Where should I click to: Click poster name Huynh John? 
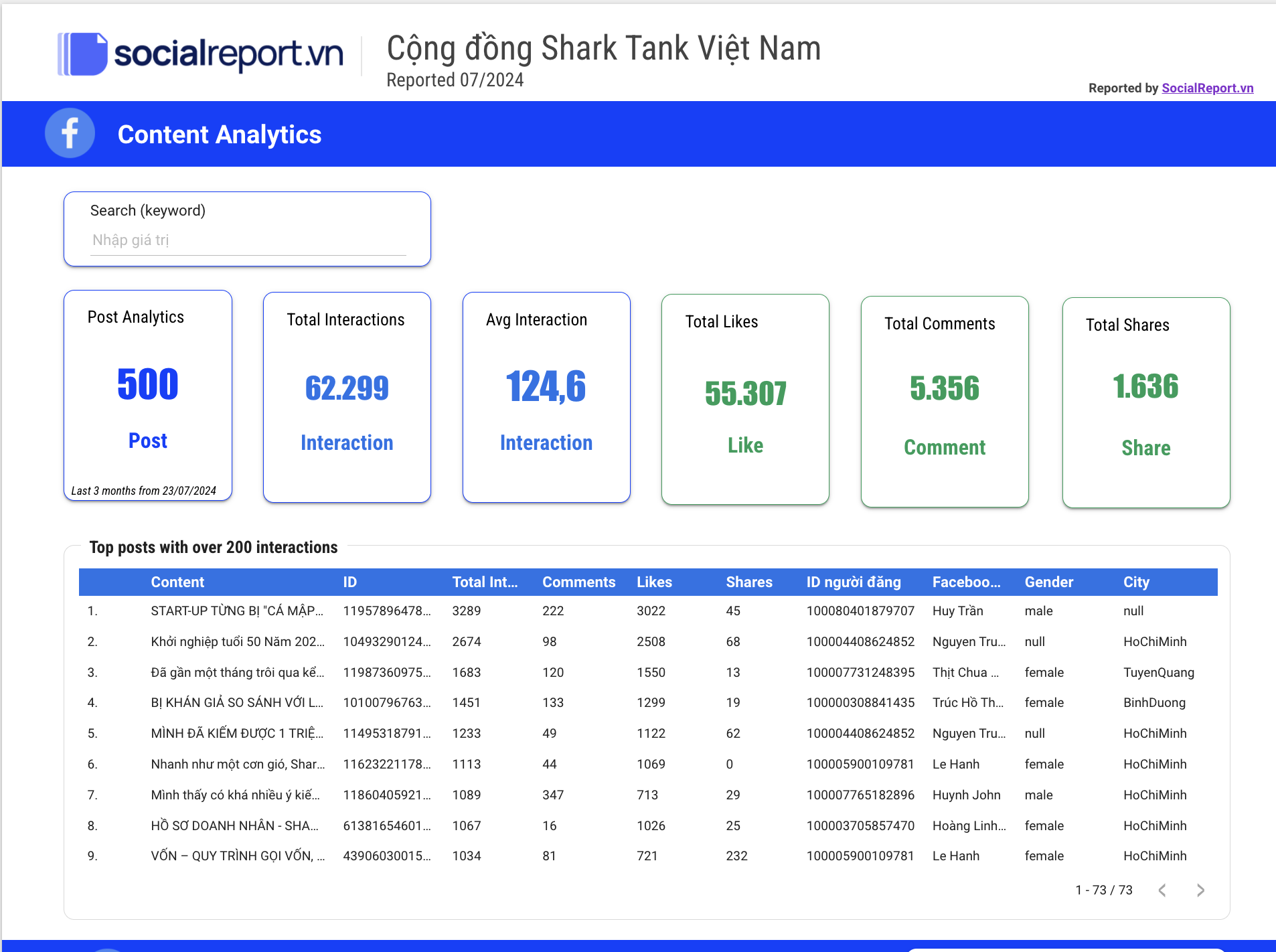(966, 795)
